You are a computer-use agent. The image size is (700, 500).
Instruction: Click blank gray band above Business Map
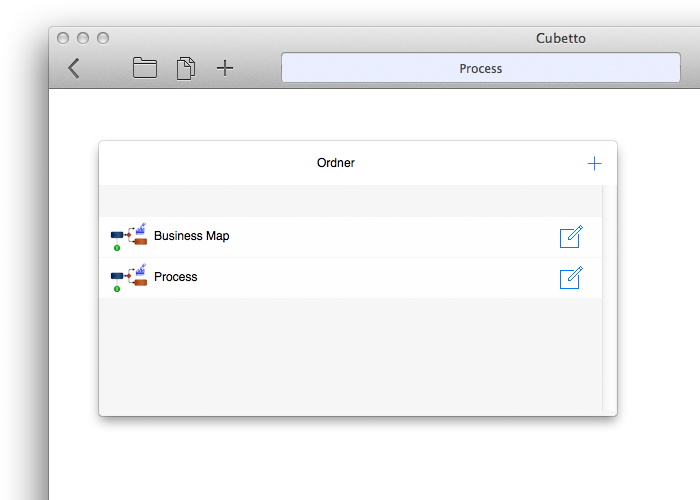pos(350,201)
